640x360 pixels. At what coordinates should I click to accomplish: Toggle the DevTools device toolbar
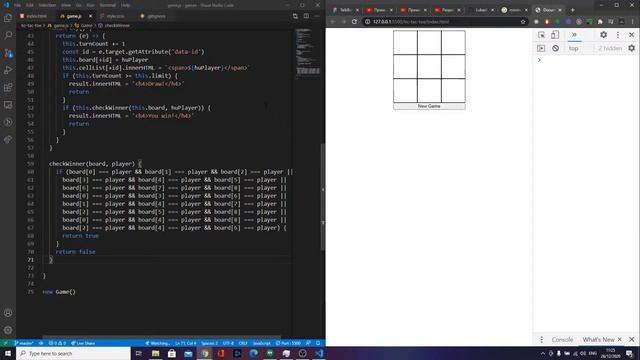[555, 35]
